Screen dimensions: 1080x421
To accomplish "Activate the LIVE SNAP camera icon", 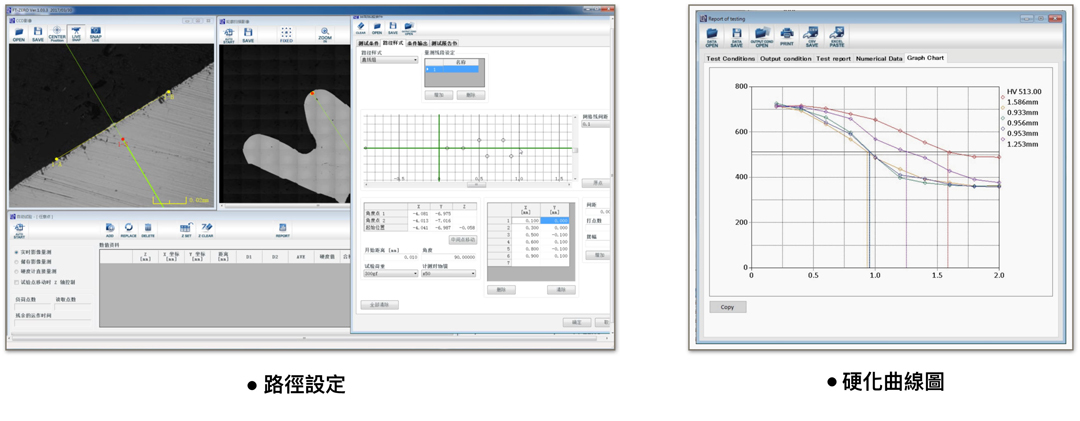I will point(76,34).
